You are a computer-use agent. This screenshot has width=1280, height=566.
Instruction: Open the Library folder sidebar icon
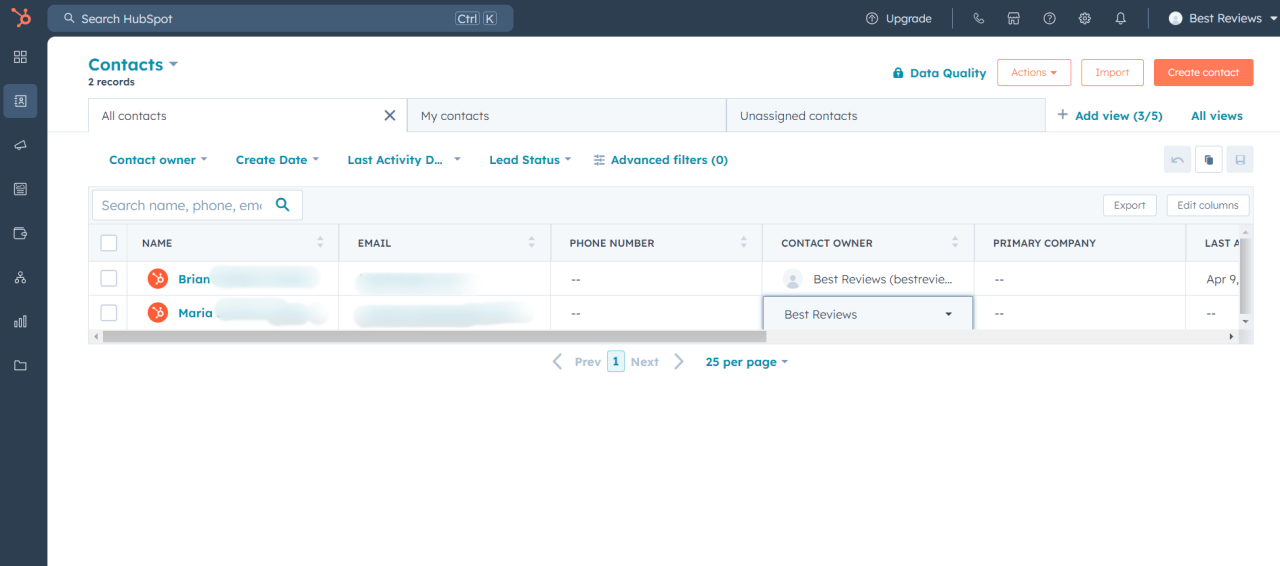[x=20, y=365]
